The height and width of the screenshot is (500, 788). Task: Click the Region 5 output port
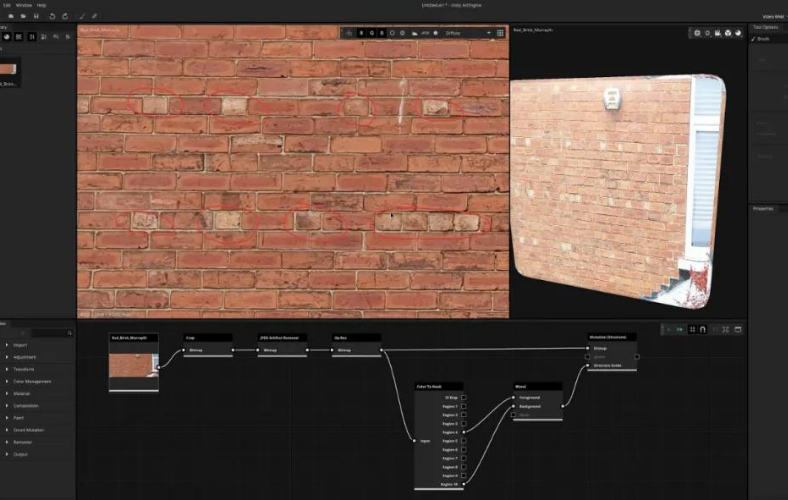pos(463,441)
